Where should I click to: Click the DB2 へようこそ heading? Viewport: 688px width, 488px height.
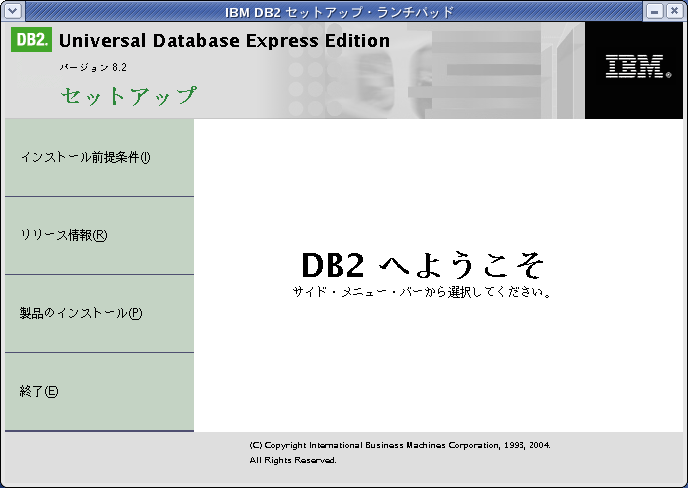423,265
